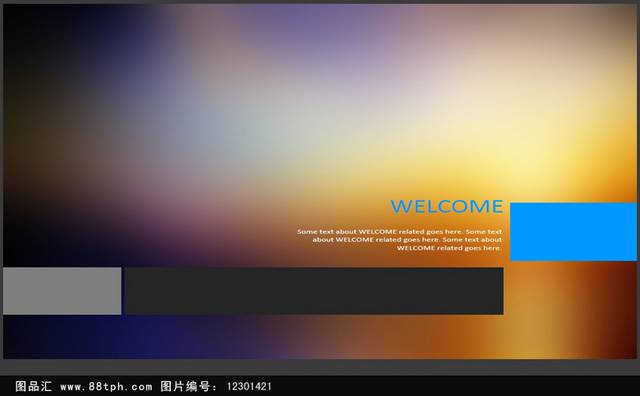
Task: Select the solid blue rectangle block
Action: point(573,231)
